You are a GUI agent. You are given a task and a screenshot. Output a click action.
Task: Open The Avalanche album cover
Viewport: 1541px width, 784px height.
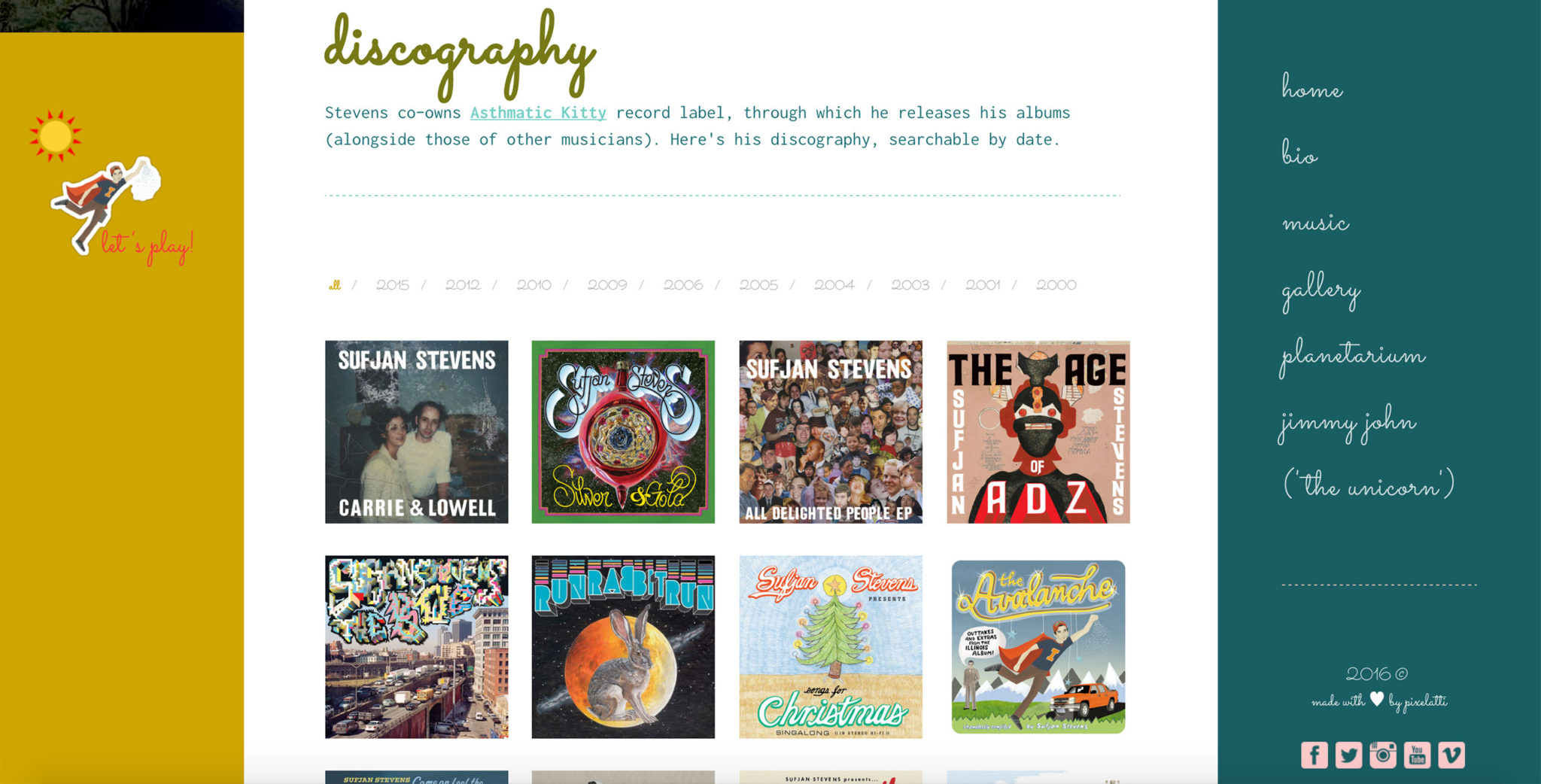(x=1038, y=647)
